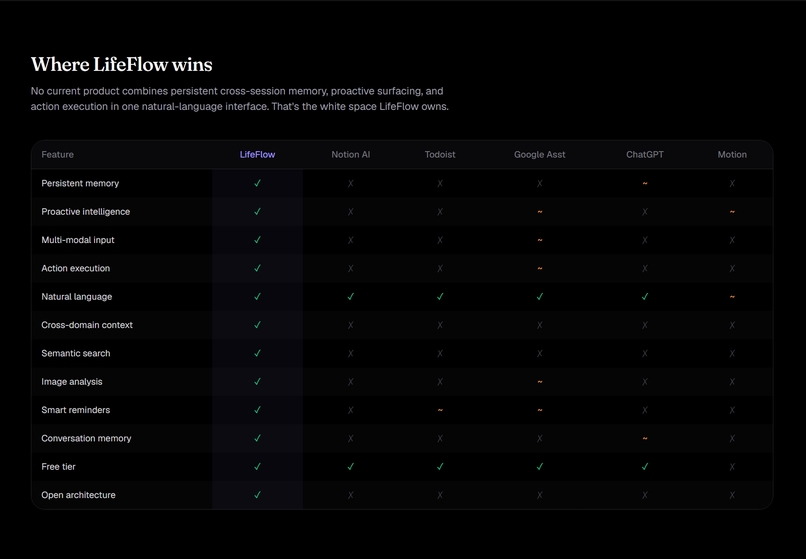The image size is (806, 559).
Task: Select the Action execution row label
Action: click(x=76, y=268)
